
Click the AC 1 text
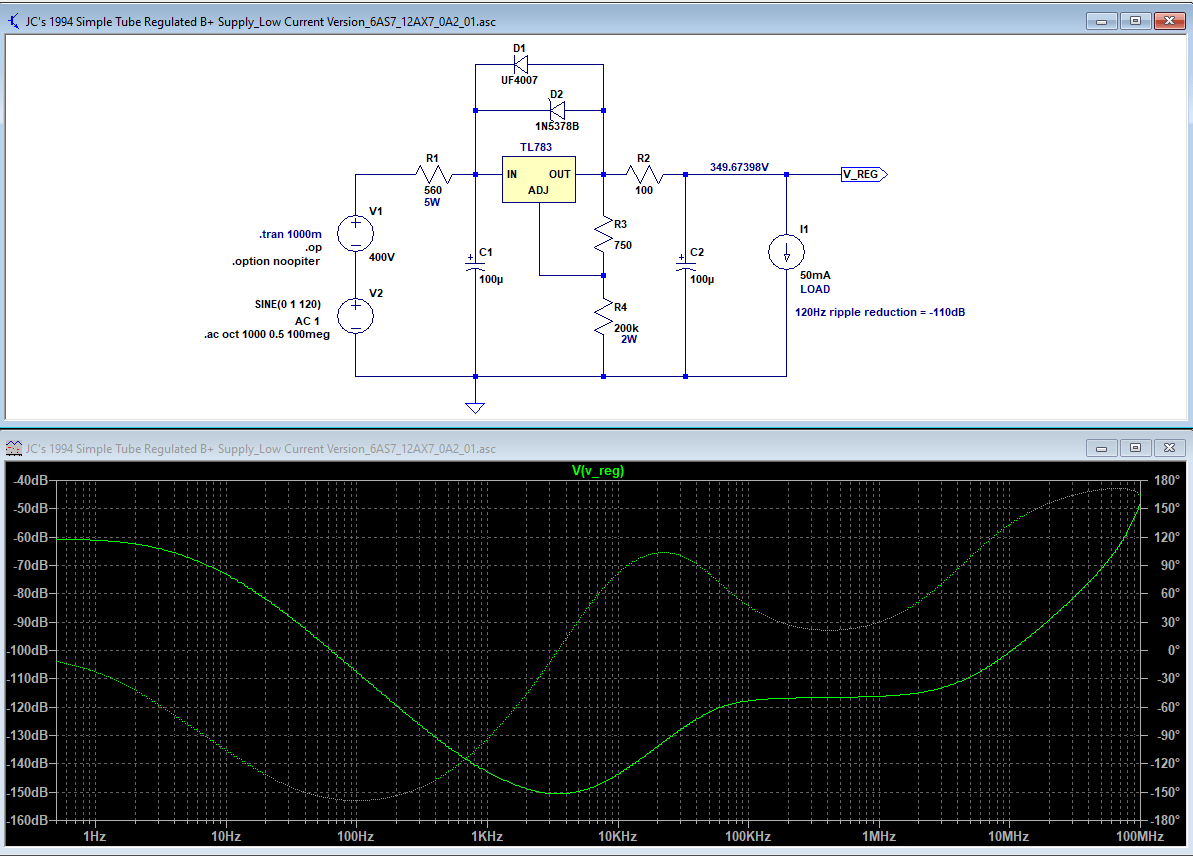[x=307, y=320]
